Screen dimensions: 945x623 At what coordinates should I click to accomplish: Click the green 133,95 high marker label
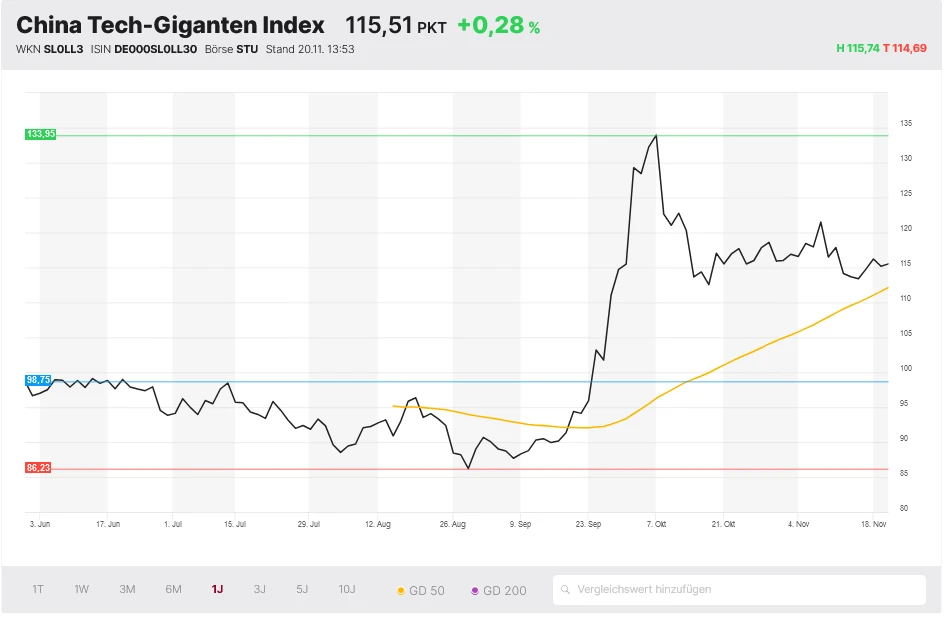pos(39,133)
